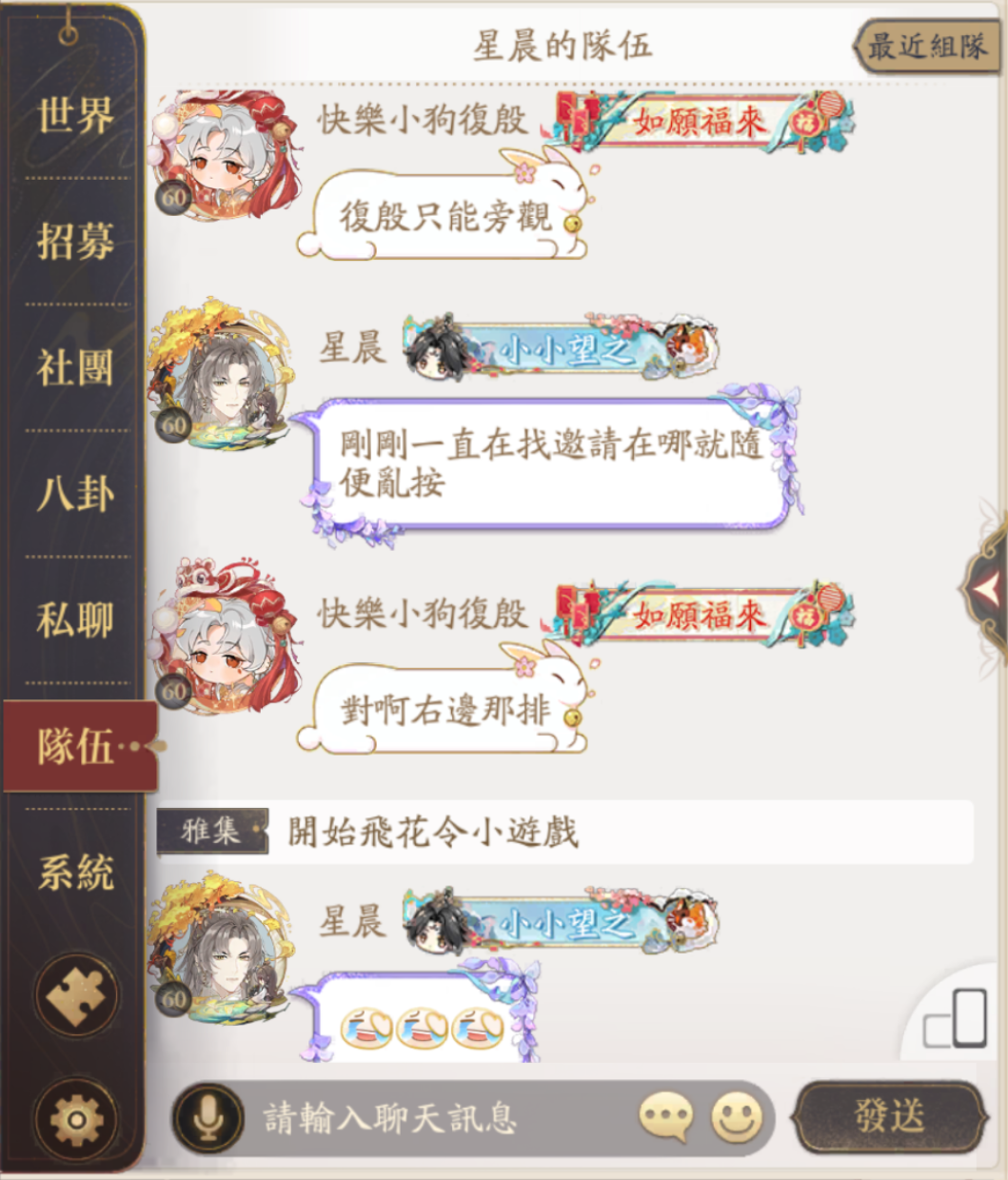1008x1180 pixels.
Task: Click 星晨's avatar beside the 剛剛一直 message
Action: 221,376
